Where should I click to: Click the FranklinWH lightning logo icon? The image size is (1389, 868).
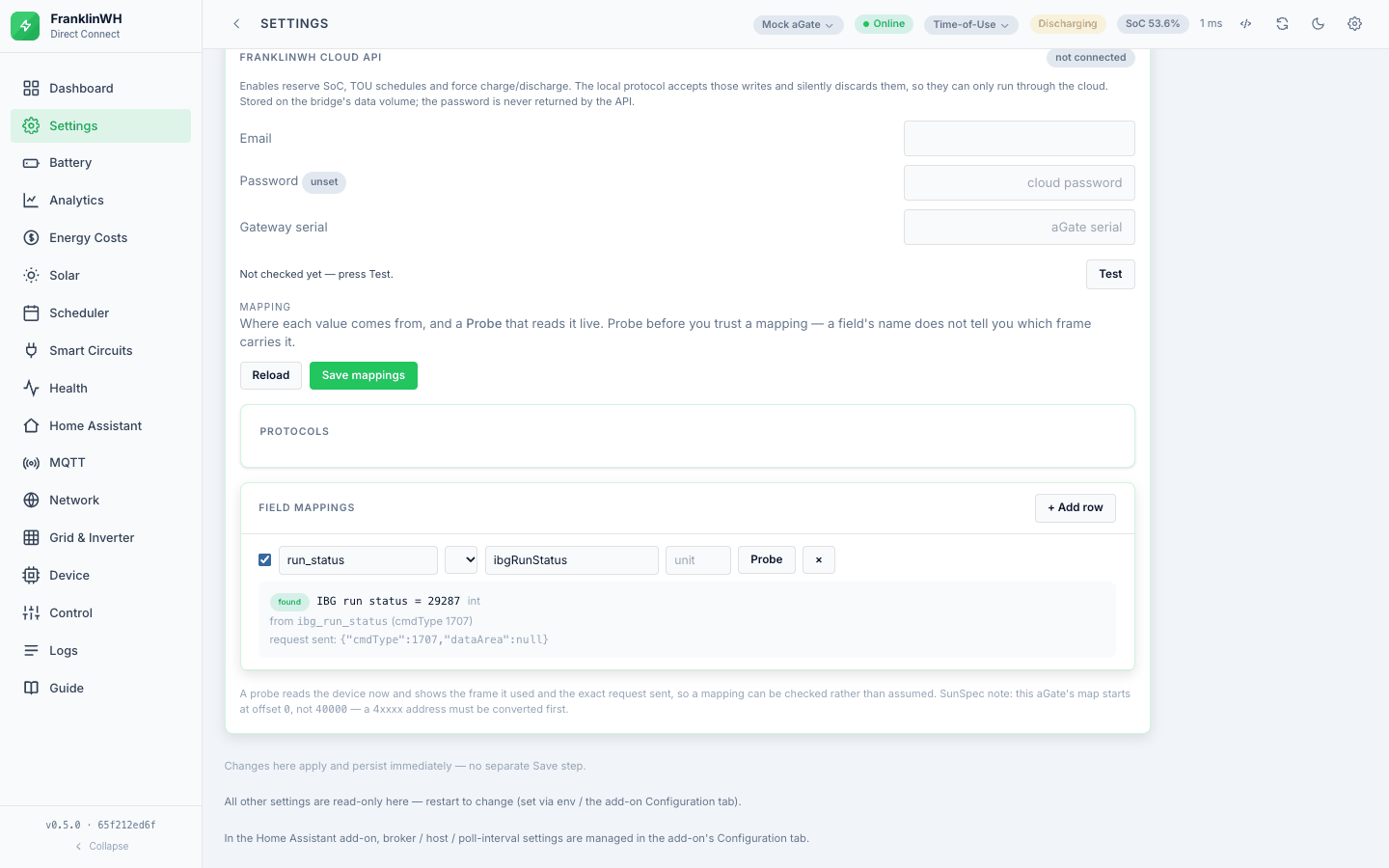point(25,26)
